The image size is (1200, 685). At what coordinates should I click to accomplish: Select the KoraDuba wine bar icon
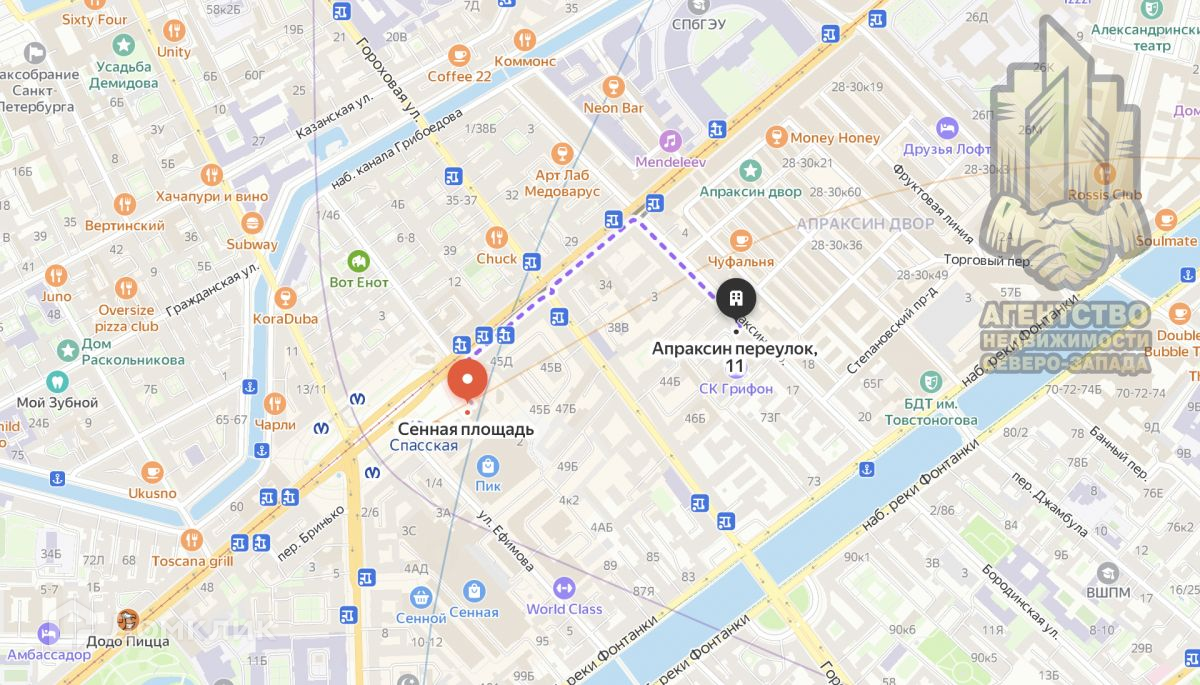[x=285, y=298]
